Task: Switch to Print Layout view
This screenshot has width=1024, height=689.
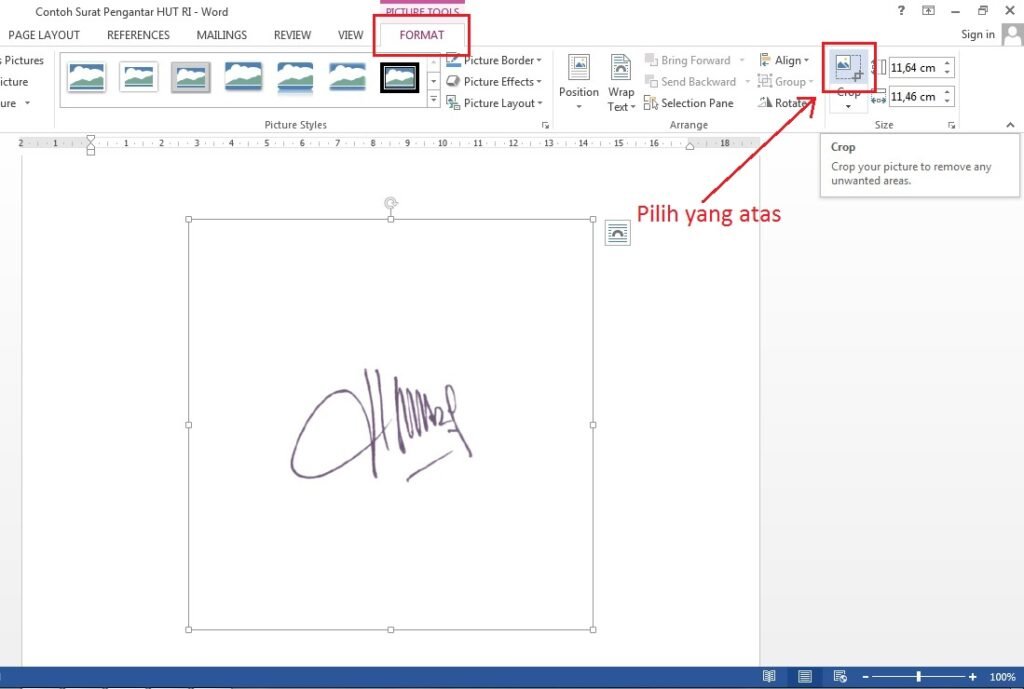Action: click(x=805, y=677)
